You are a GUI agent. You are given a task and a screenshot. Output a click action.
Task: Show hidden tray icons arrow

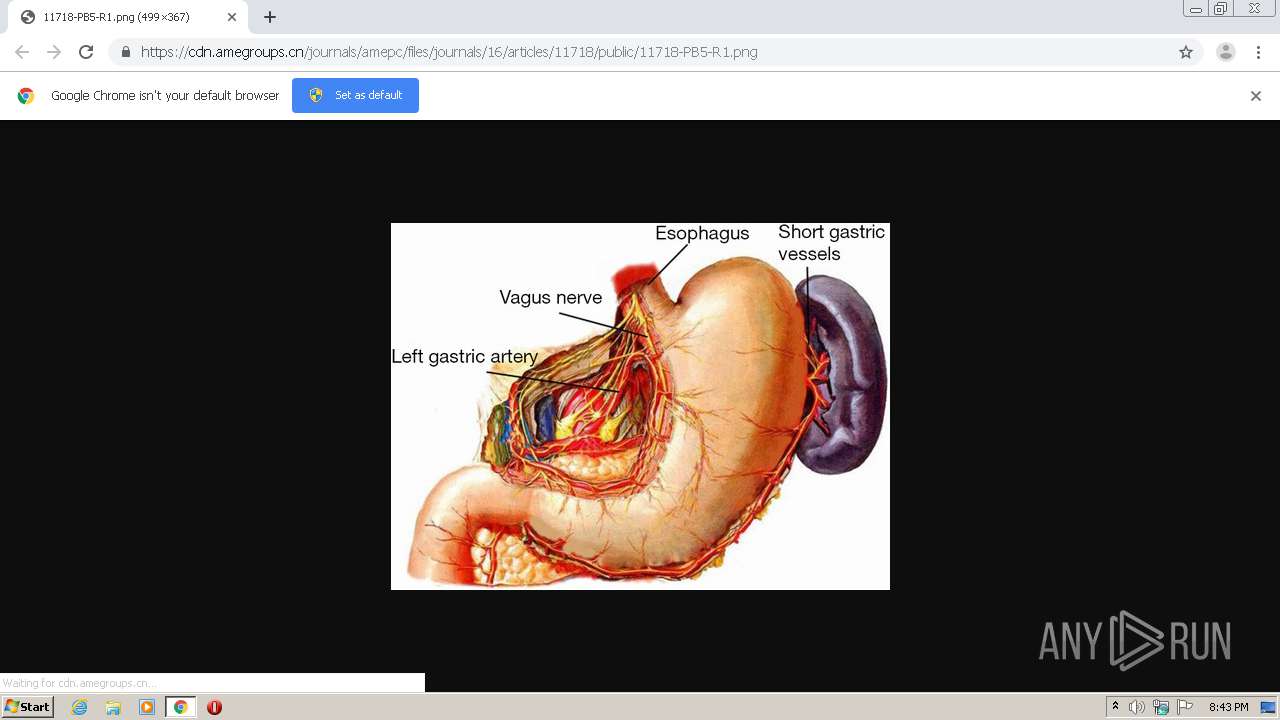click(x=1115, y=707)
